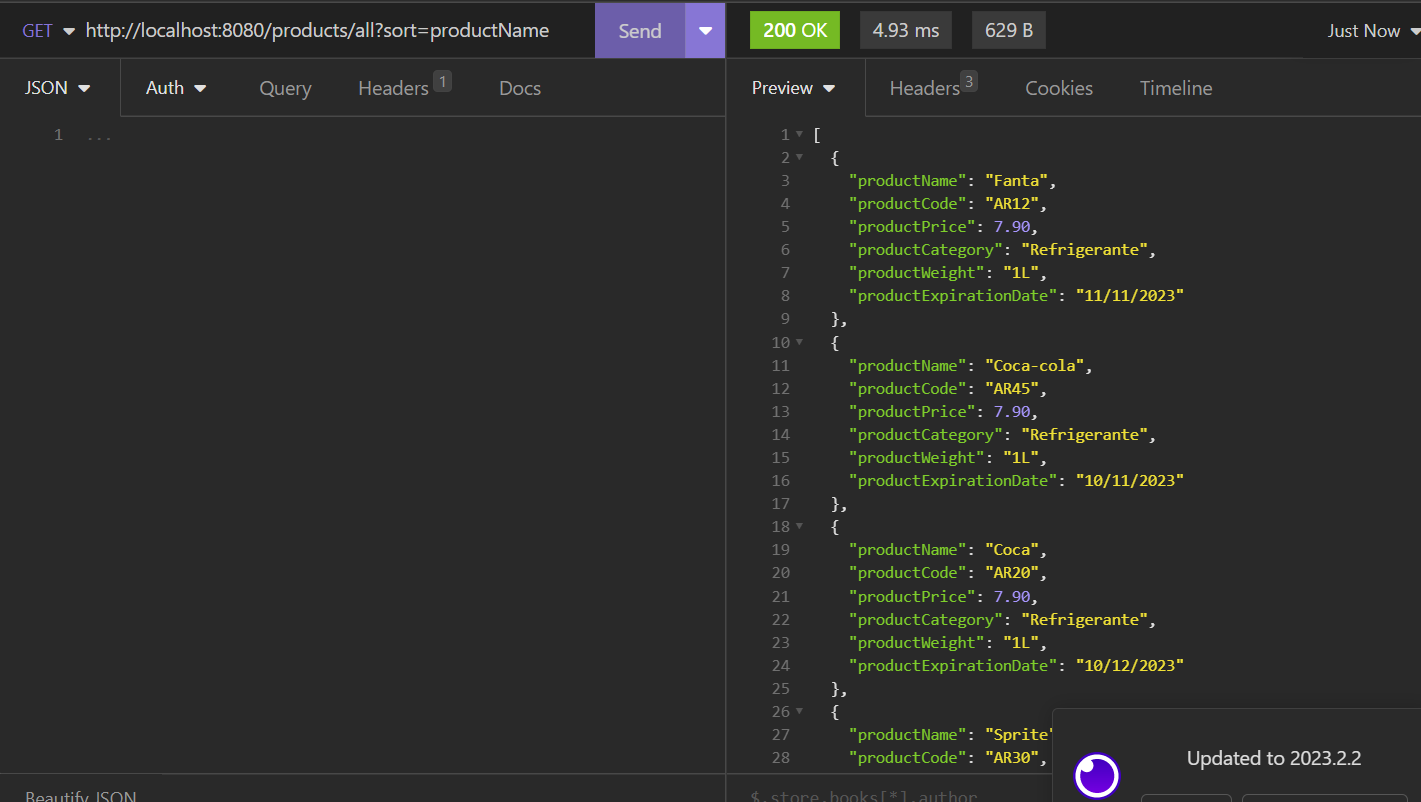Viewport: 1421px width, 802px height.
Task: Click the "AR30" product code value
Action: coord(1012,758)
